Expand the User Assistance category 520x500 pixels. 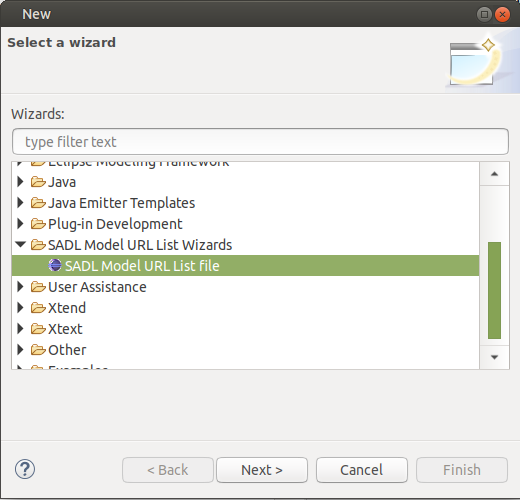tap(20, 287)
